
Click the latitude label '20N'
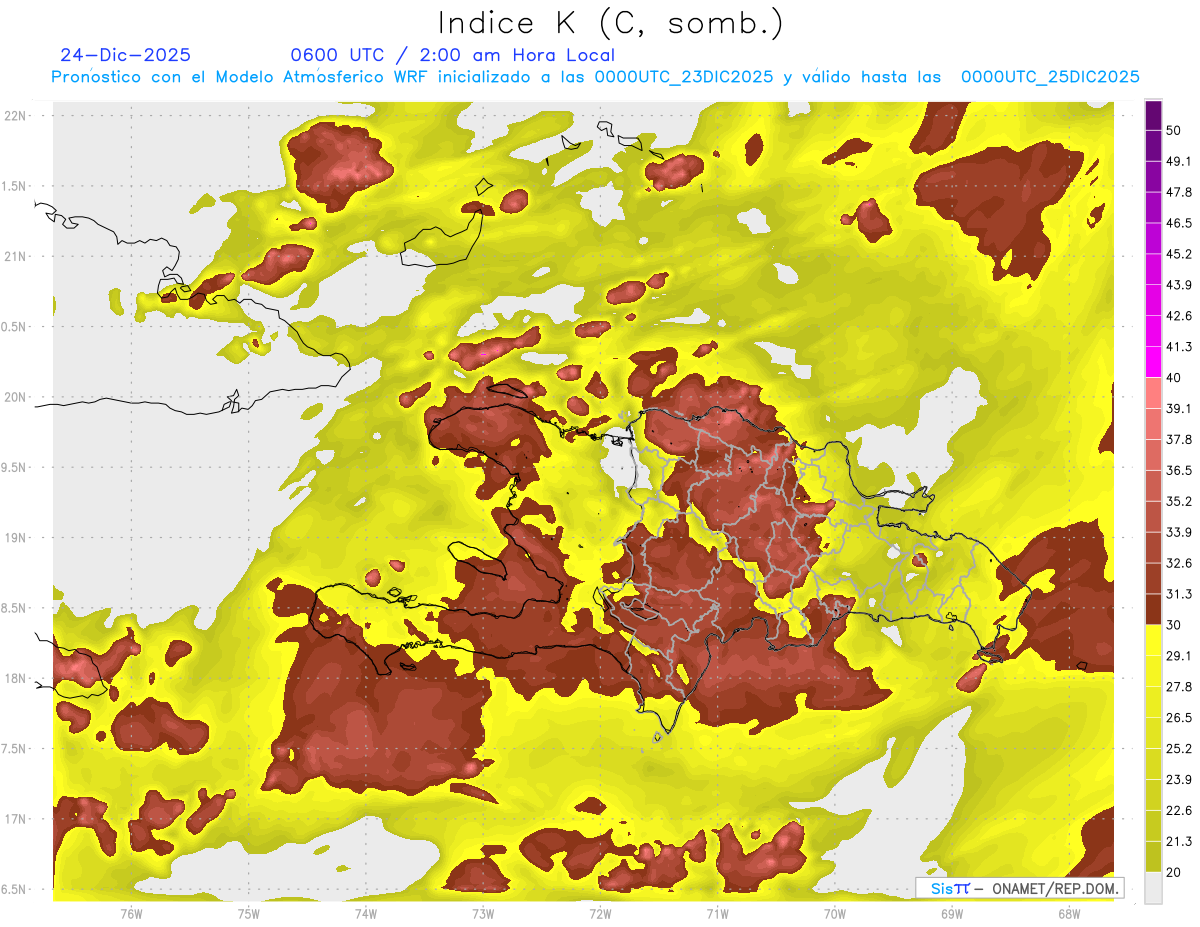(x=15, y=397)
